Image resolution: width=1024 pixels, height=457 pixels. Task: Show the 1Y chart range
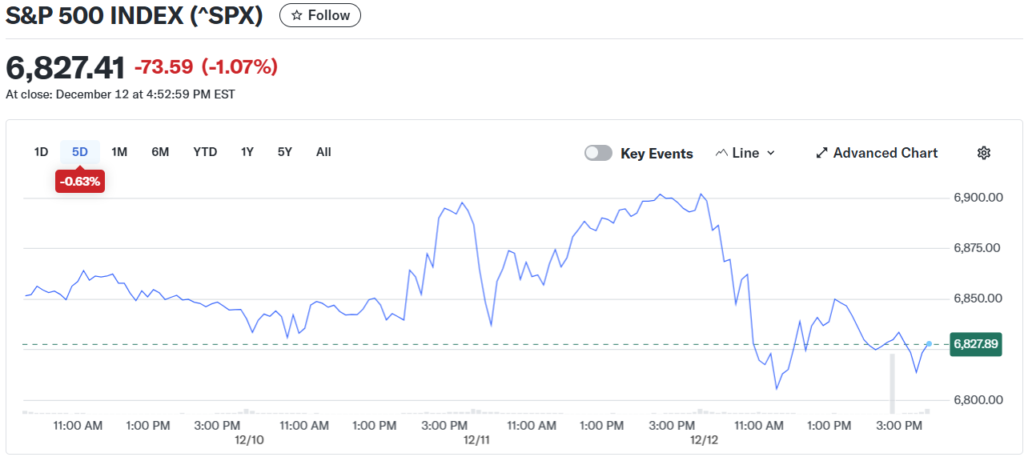[247, 152]
